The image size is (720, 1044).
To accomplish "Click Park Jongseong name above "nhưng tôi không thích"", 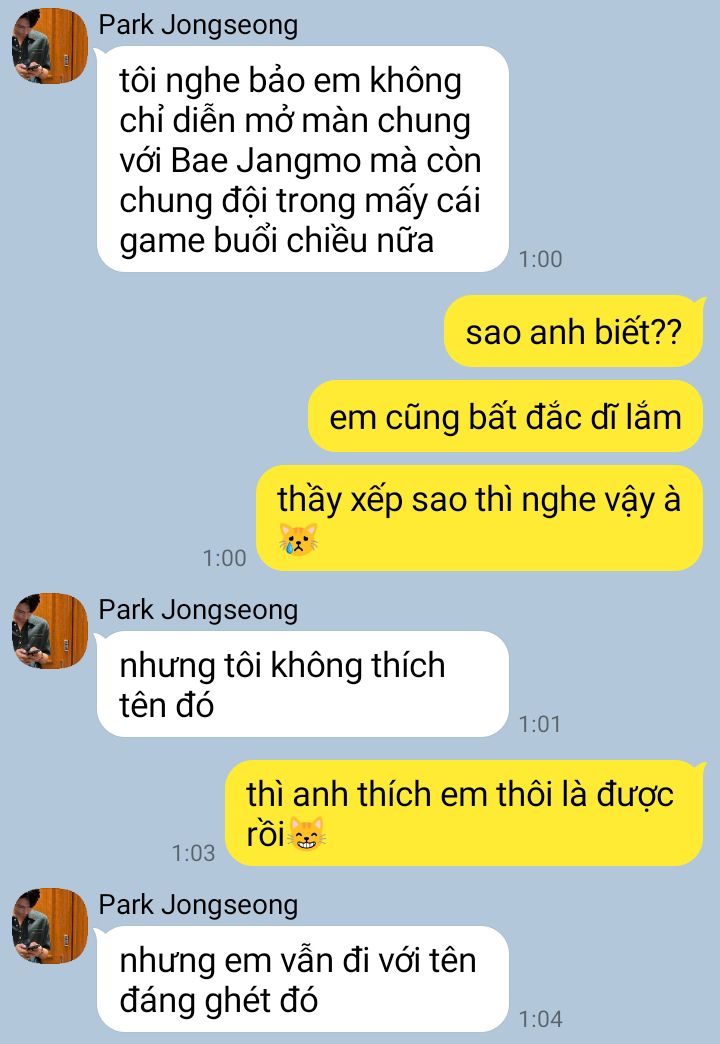I will (198, 611).
